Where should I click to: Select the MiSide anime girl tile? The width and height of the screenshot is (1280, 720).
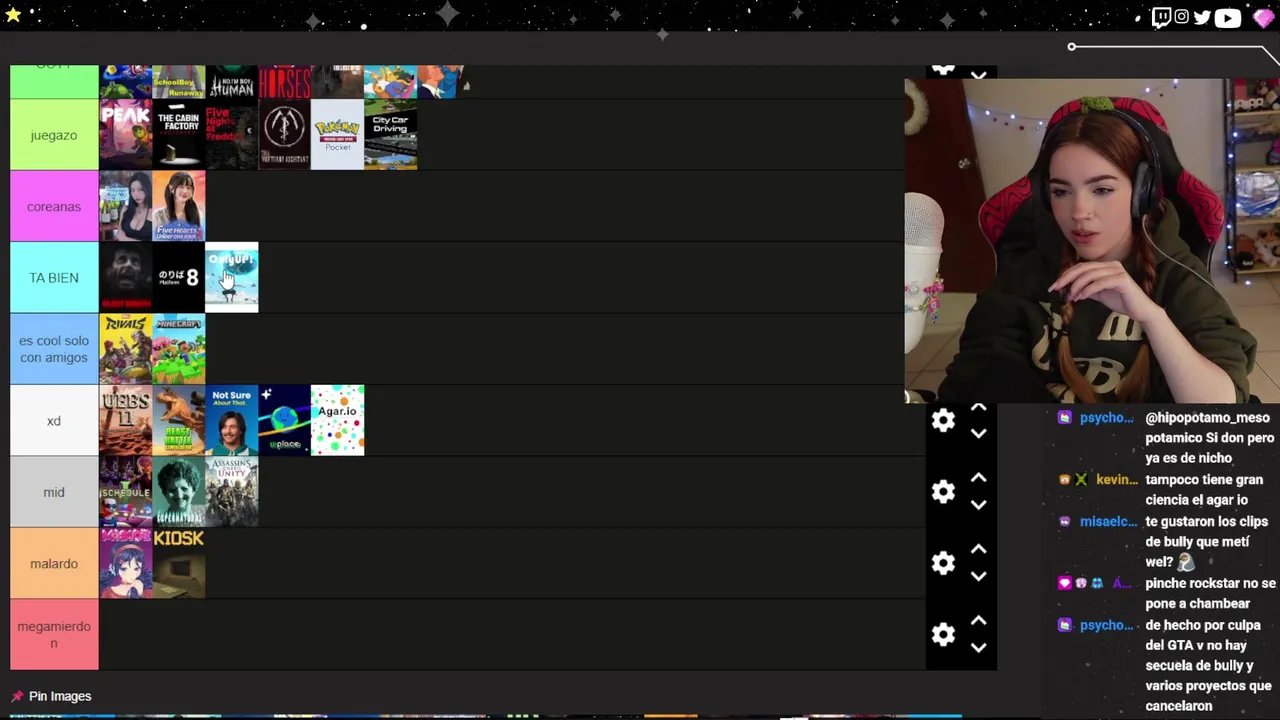click(x=125, y=563)
